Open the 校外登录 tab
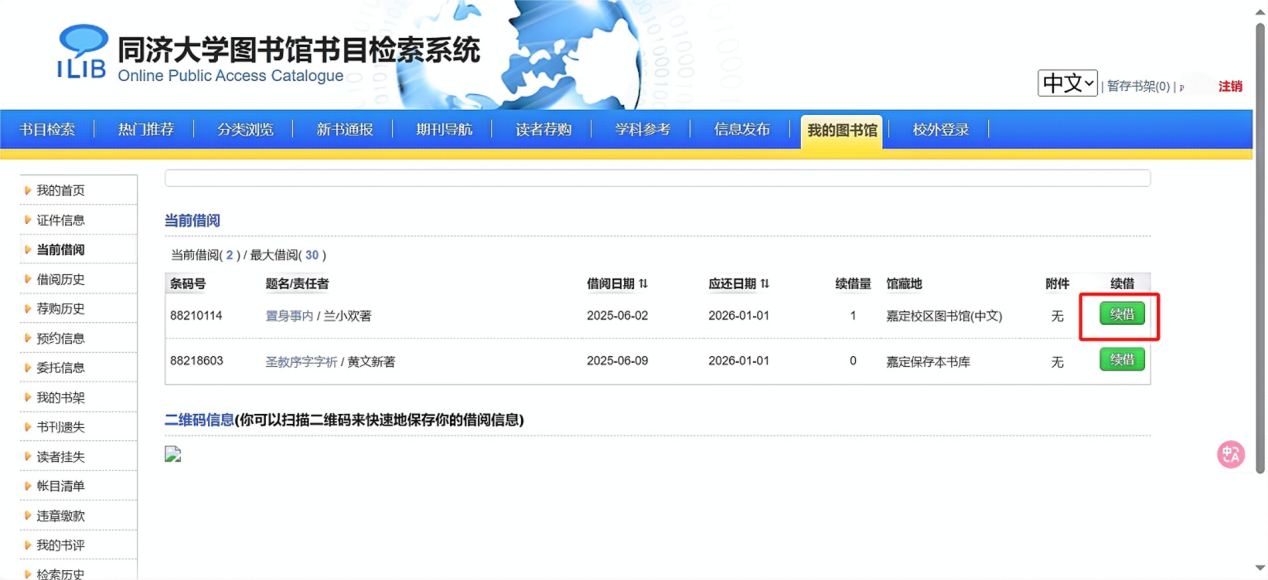1268x580 pixels. [x=941, y=129]
